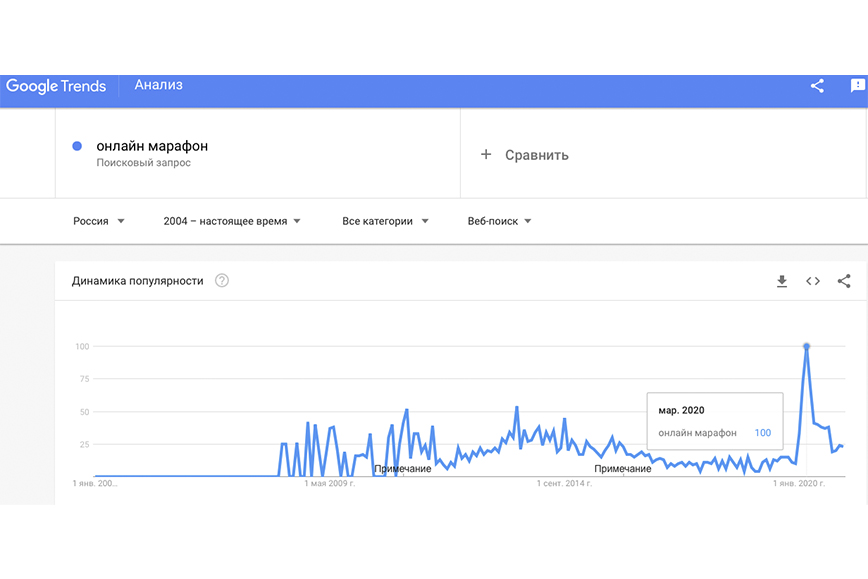The width and height of the screenshot is (868, 579).
Task: Click the March 2020 peak point on chart
Action: [x=807, y=347]
